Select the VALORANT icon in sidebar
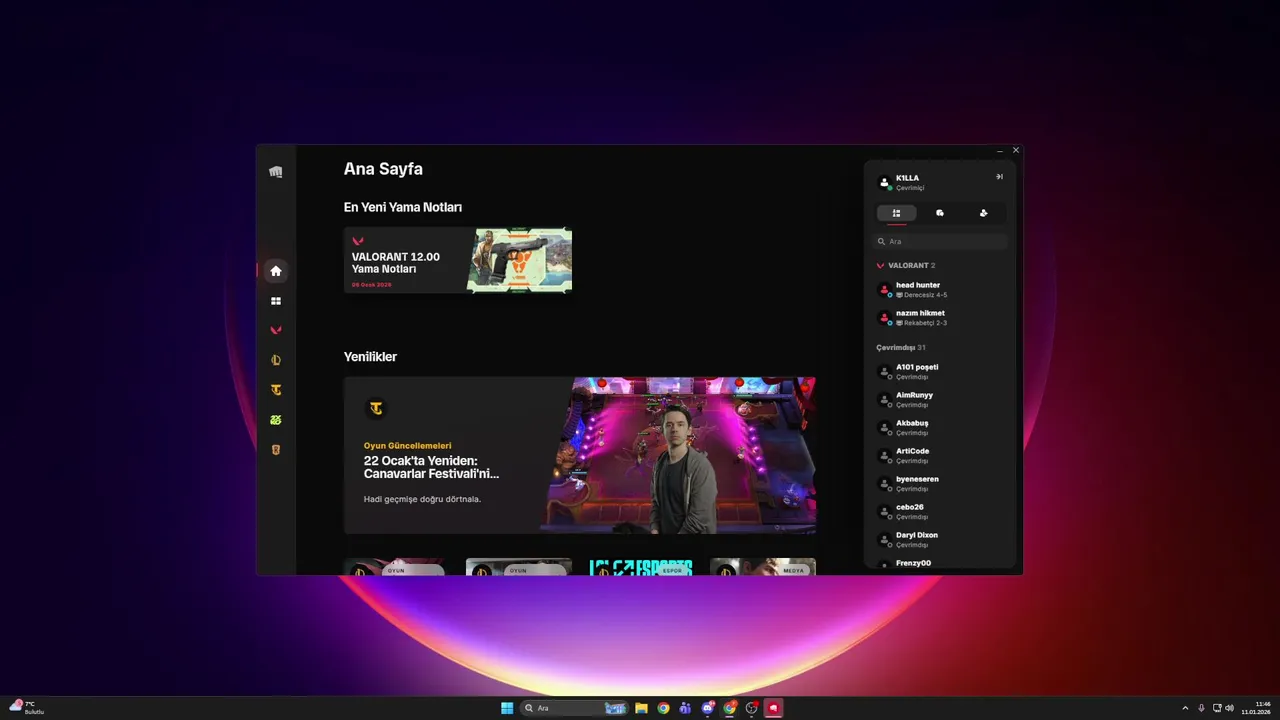 [276, 330]
